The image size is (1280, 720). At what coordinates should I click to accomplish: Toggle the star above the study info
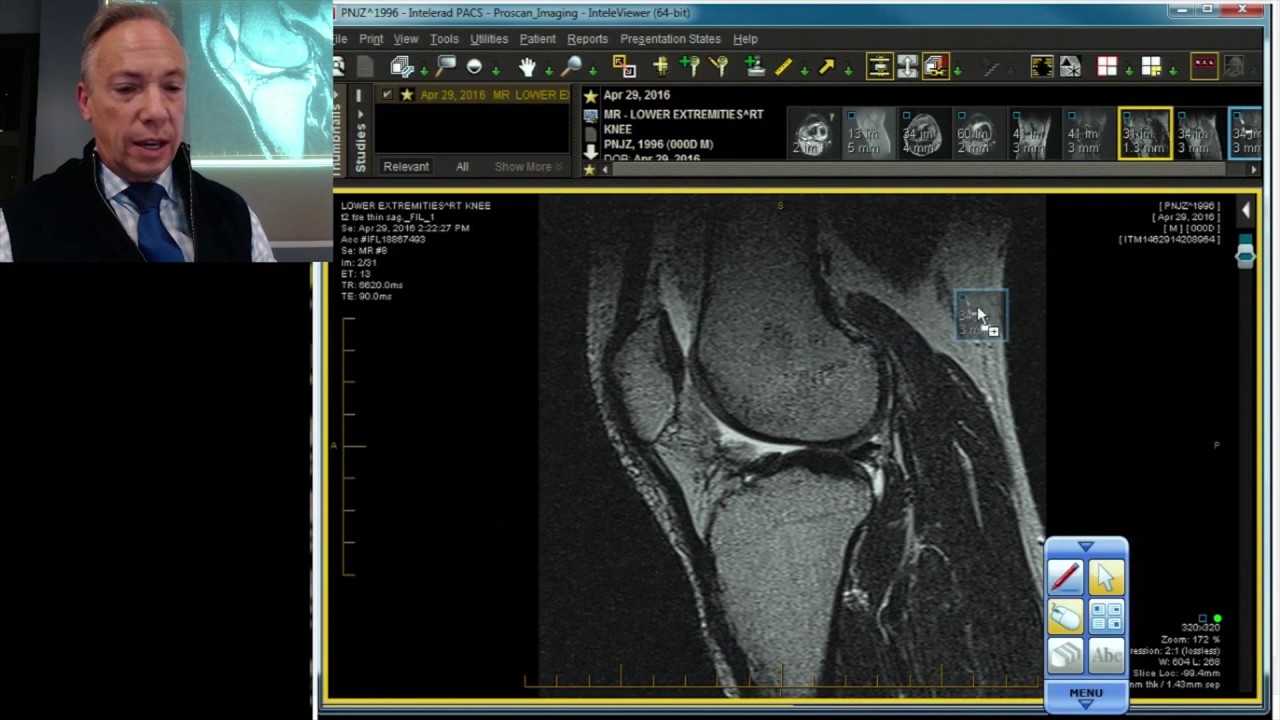point(590,96)
